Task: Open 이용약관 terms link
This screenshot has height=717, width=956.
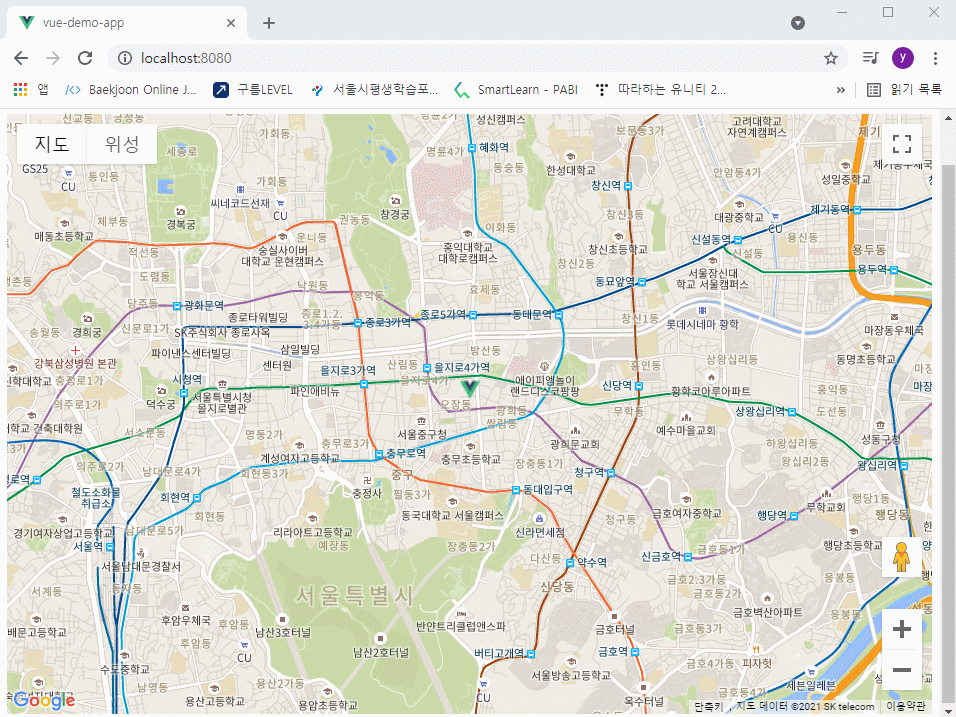Action: coord(906,706)
